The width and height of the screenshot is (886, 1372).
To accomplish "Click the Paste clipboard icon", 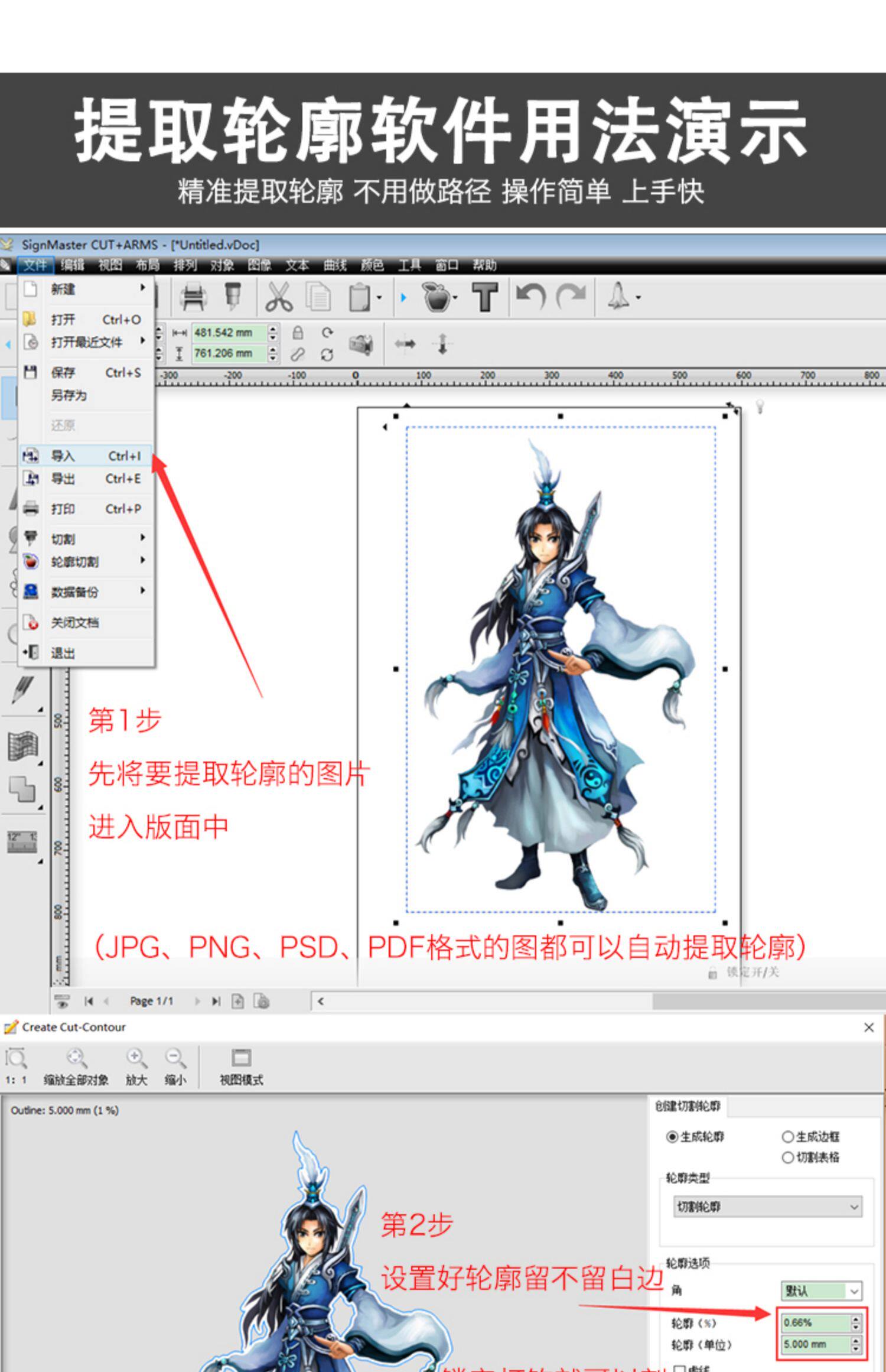I will click(x=360, y=297).
